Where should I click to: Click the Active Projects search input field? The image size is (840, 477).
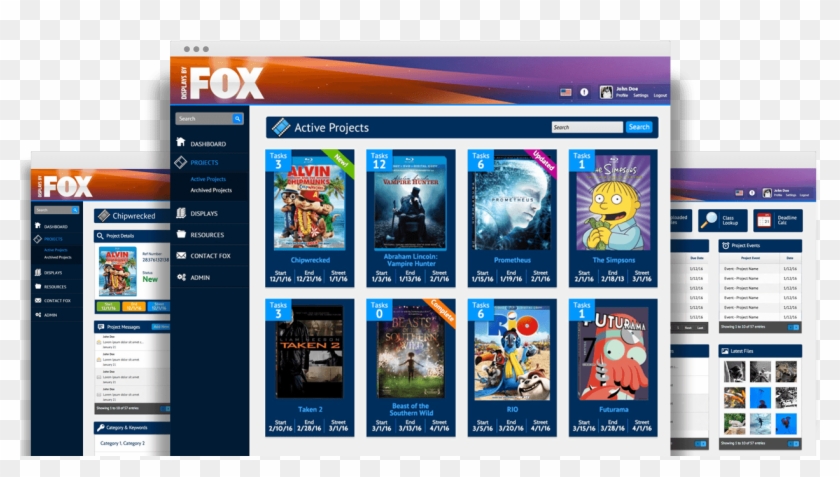(x=587, y=127)
